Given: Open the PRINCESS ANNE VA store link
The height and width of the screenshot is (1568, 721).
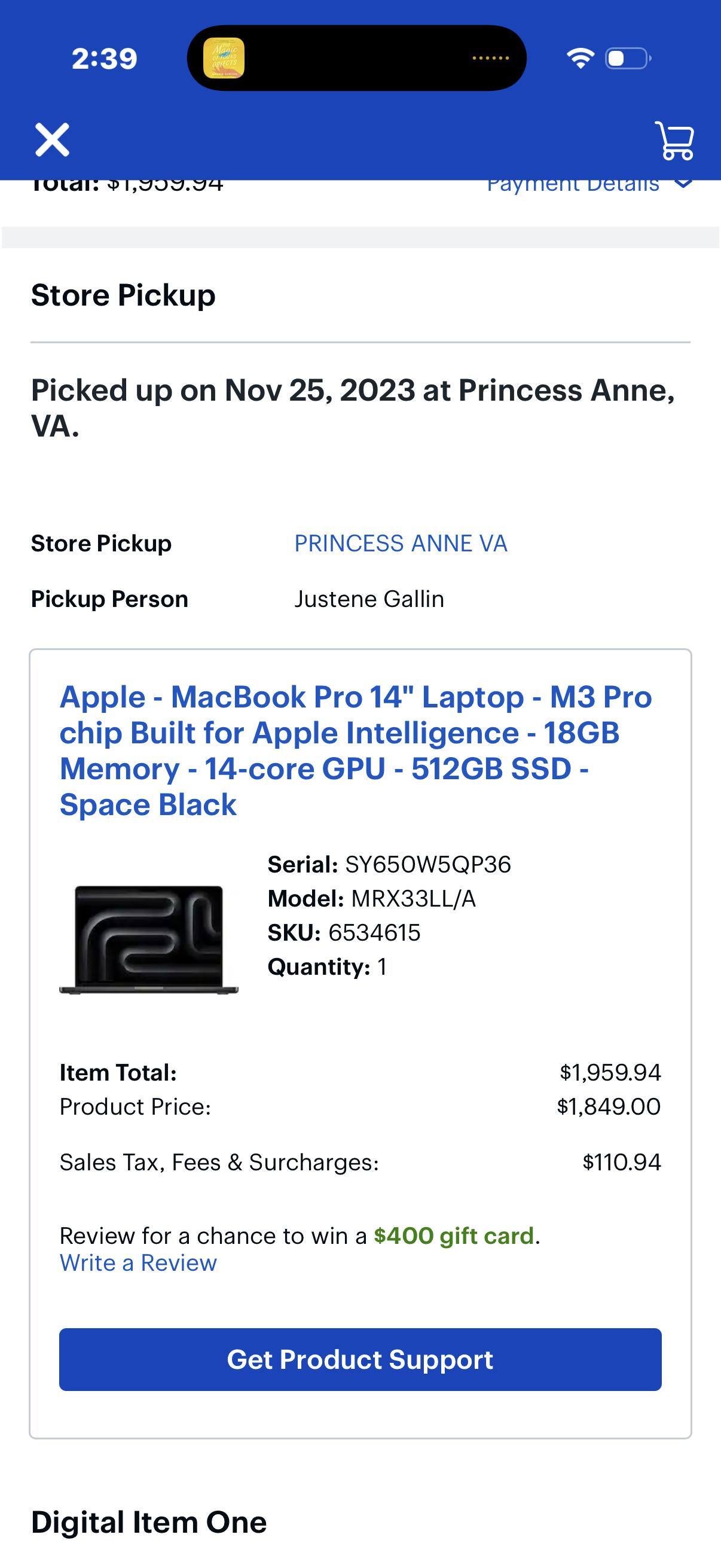Looking at the screenshot, I should [x=401, y=543].
